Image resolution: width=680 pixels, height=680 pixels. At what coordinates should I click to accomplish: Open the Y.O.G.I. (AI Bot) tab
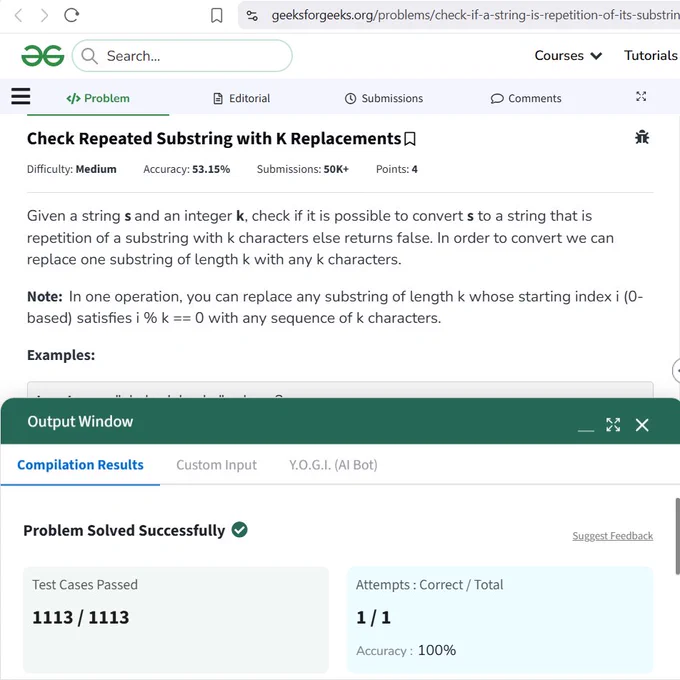point(333,465)
